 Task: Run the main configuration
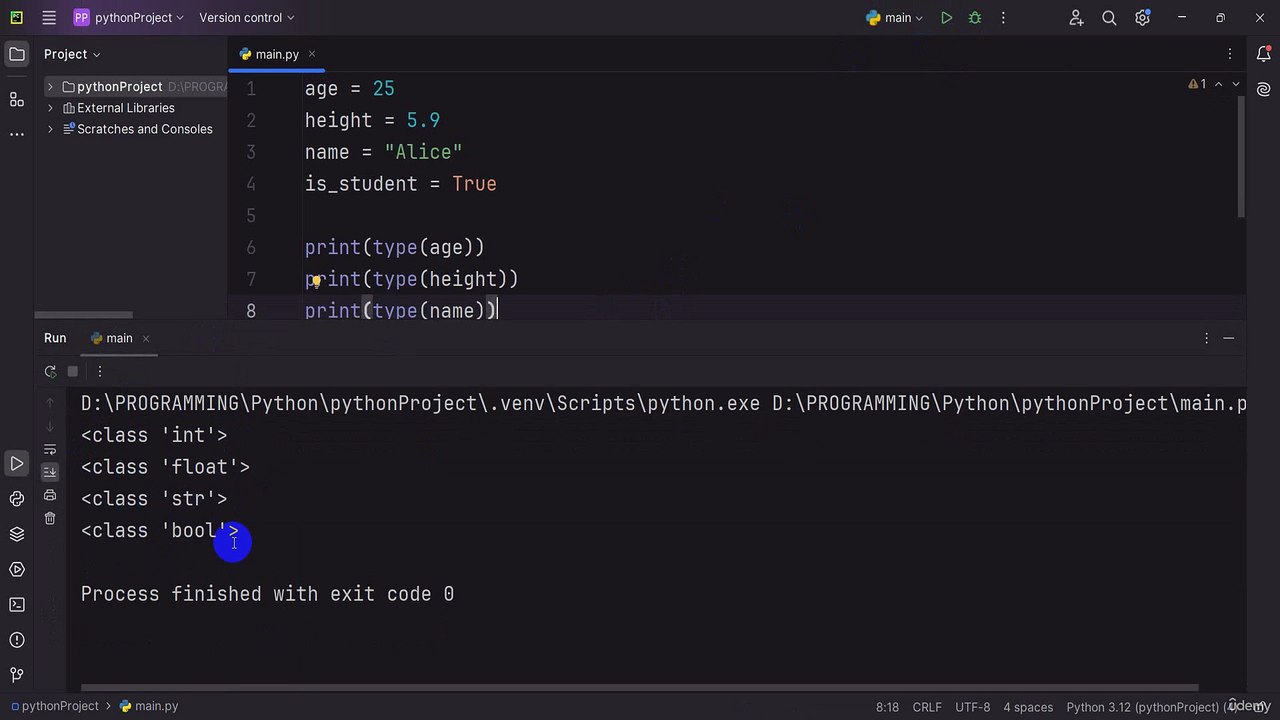point(946,18)
